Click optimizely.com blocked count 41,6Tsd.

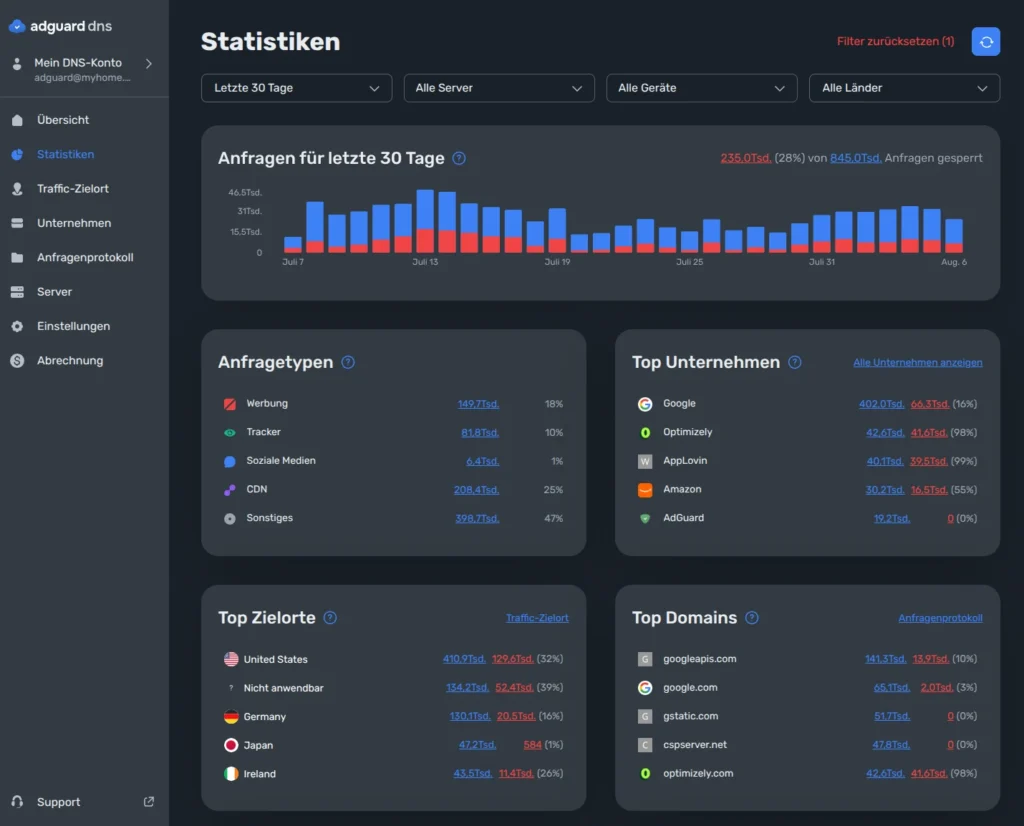click(x=929, y=774)
